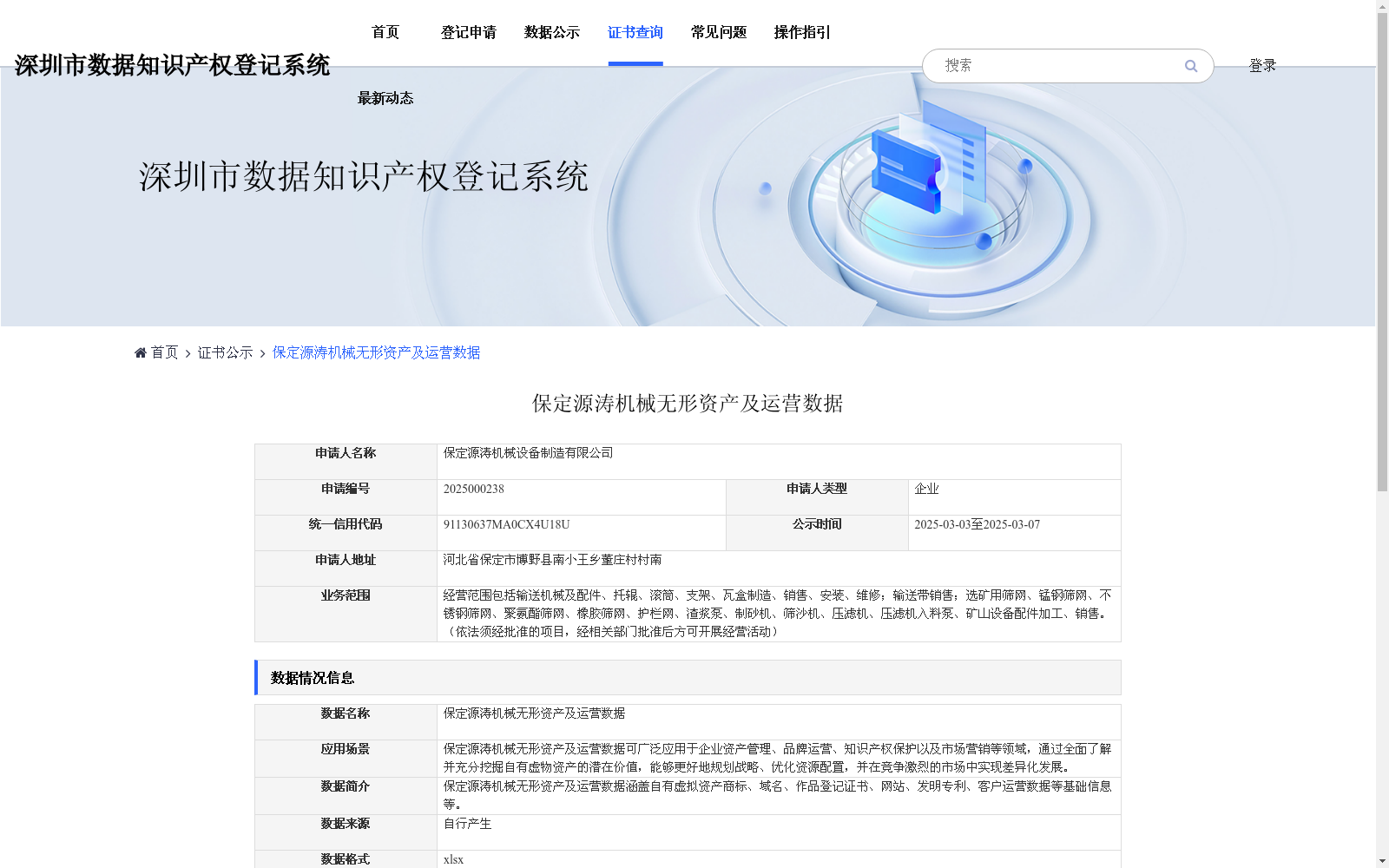
Task: Select the 证书查询 menu item
Action: pos(635,33)
